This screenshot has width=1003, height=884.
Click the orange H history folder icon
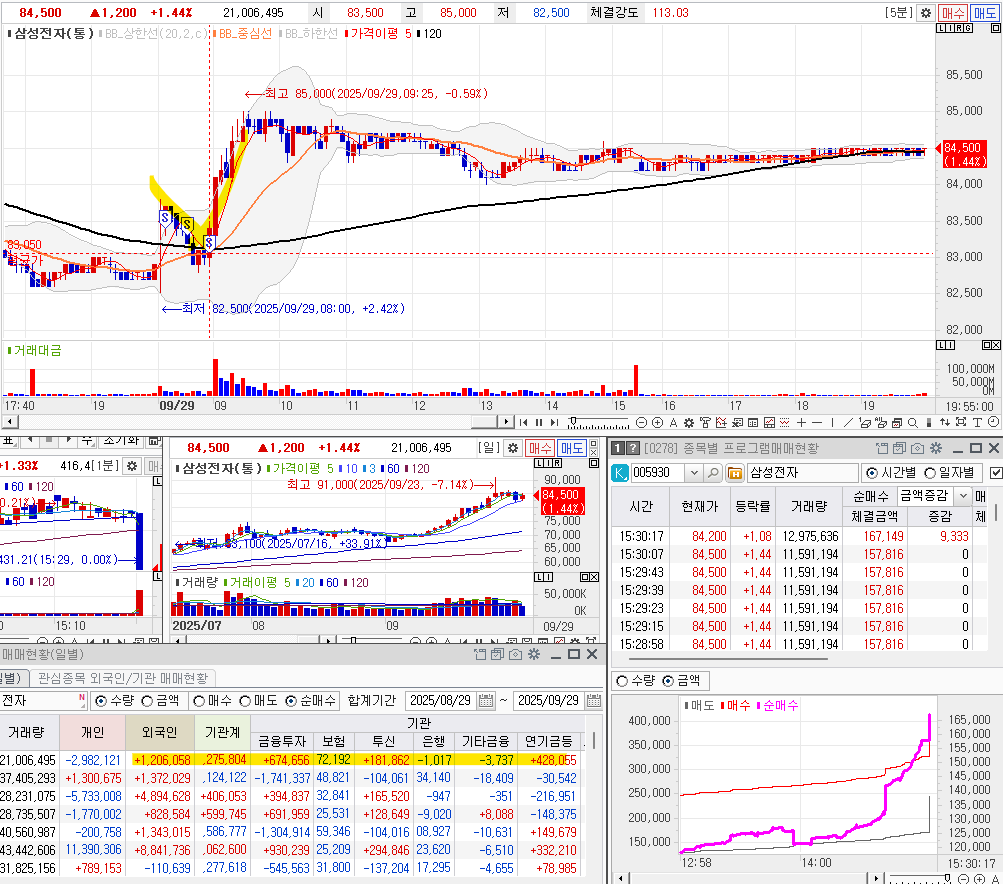click(735, 473)
